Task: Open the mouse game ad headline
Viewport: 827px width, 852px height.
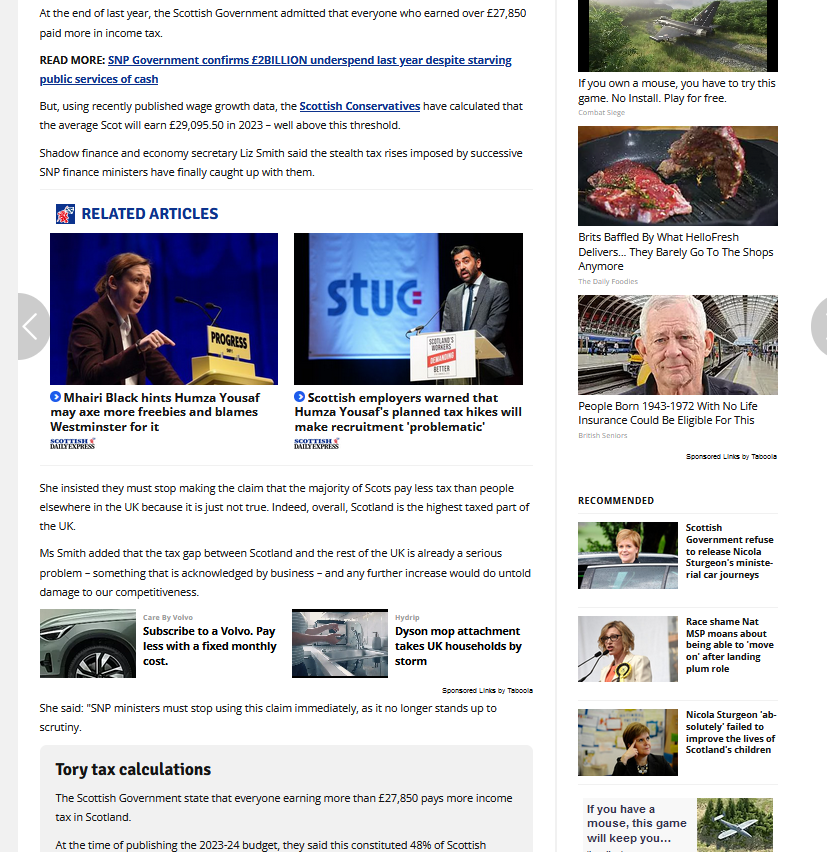Action: coord(676,90)
